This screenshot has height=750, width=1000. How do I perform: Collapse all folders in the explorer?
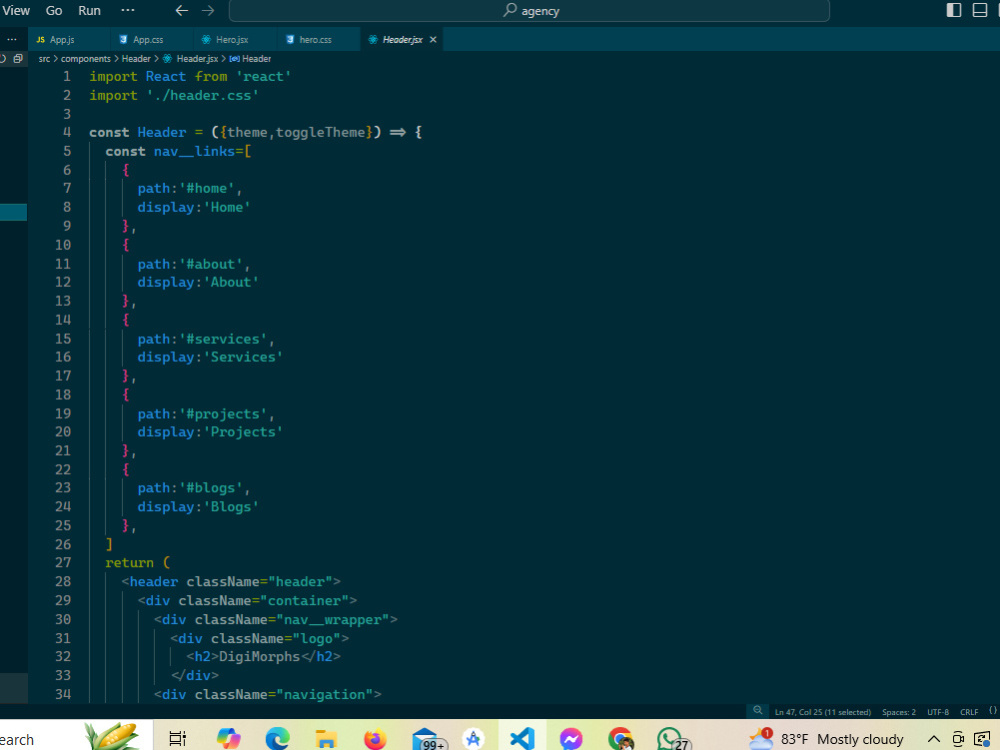tap(18, 59)
